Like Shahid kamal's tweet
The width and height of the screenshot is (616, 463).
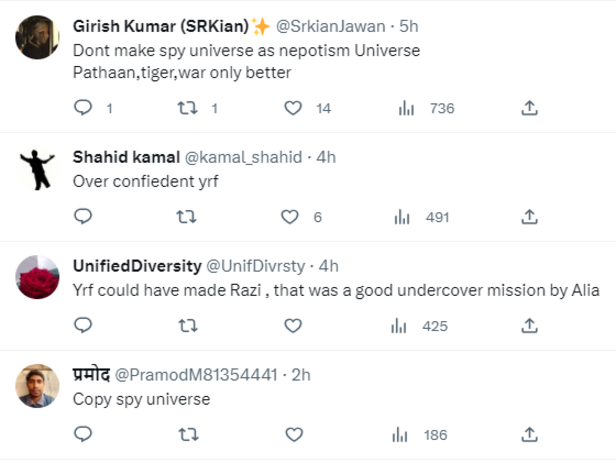[290, 217]
